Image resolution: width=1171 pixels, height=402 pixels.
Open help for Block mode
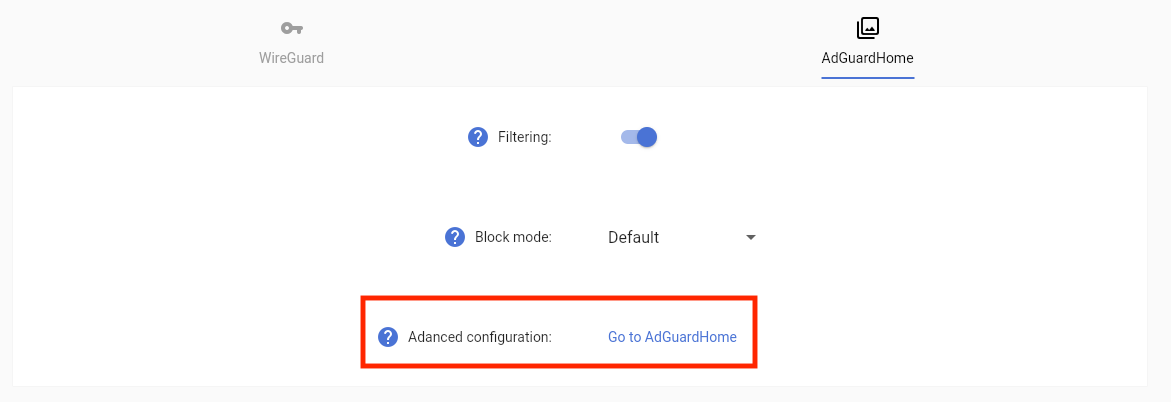(455, 237)
